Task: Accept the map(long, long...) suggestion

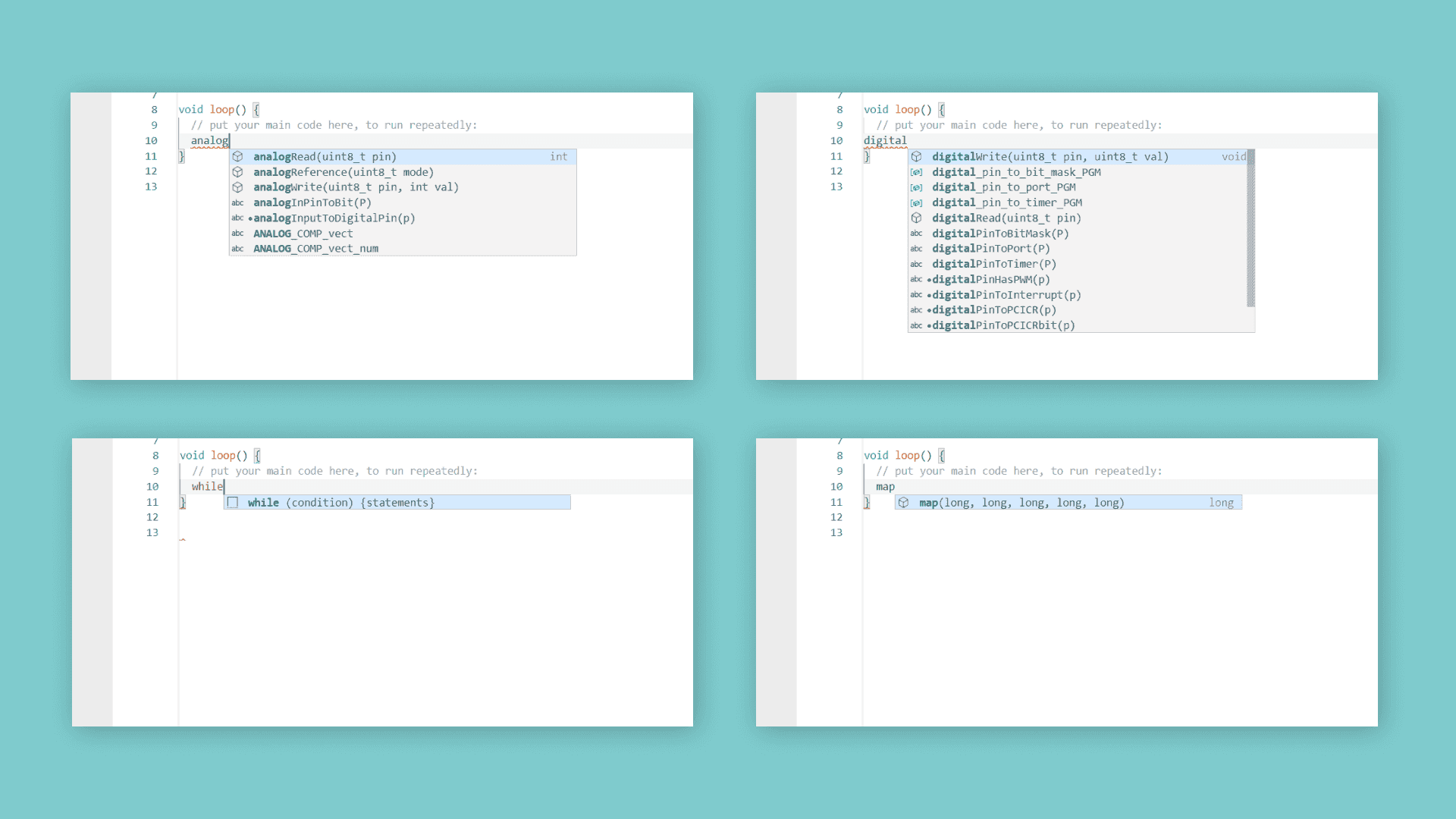Action: coord(1021,503)
